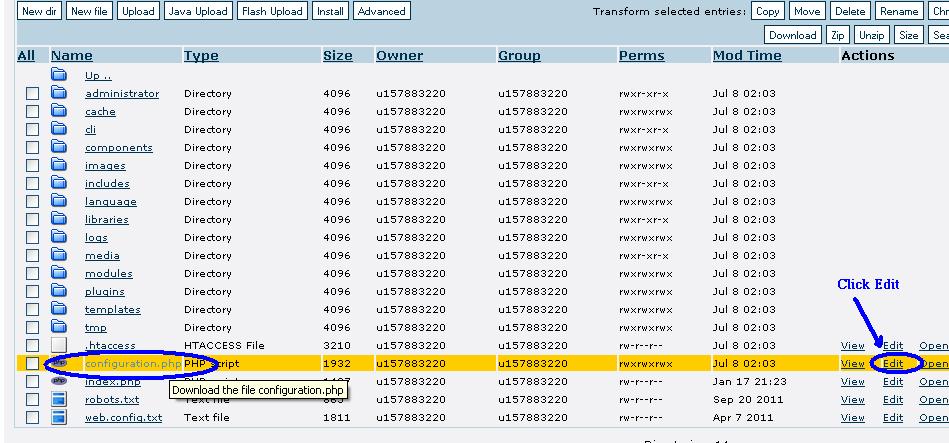The width and height of the screenshot is (949, 443).
Task: Click Edit for index.php
Action: (x=893, y=382)
